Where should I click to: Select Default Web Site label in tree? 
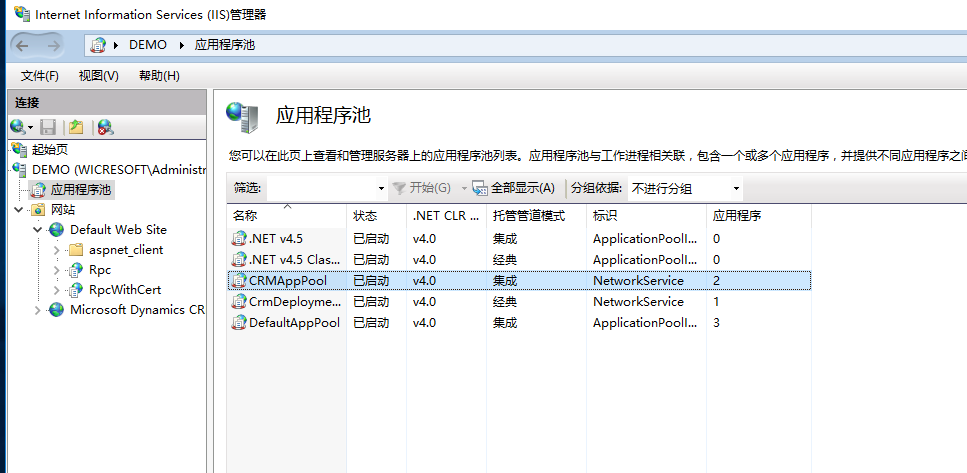tap(118, 229)
